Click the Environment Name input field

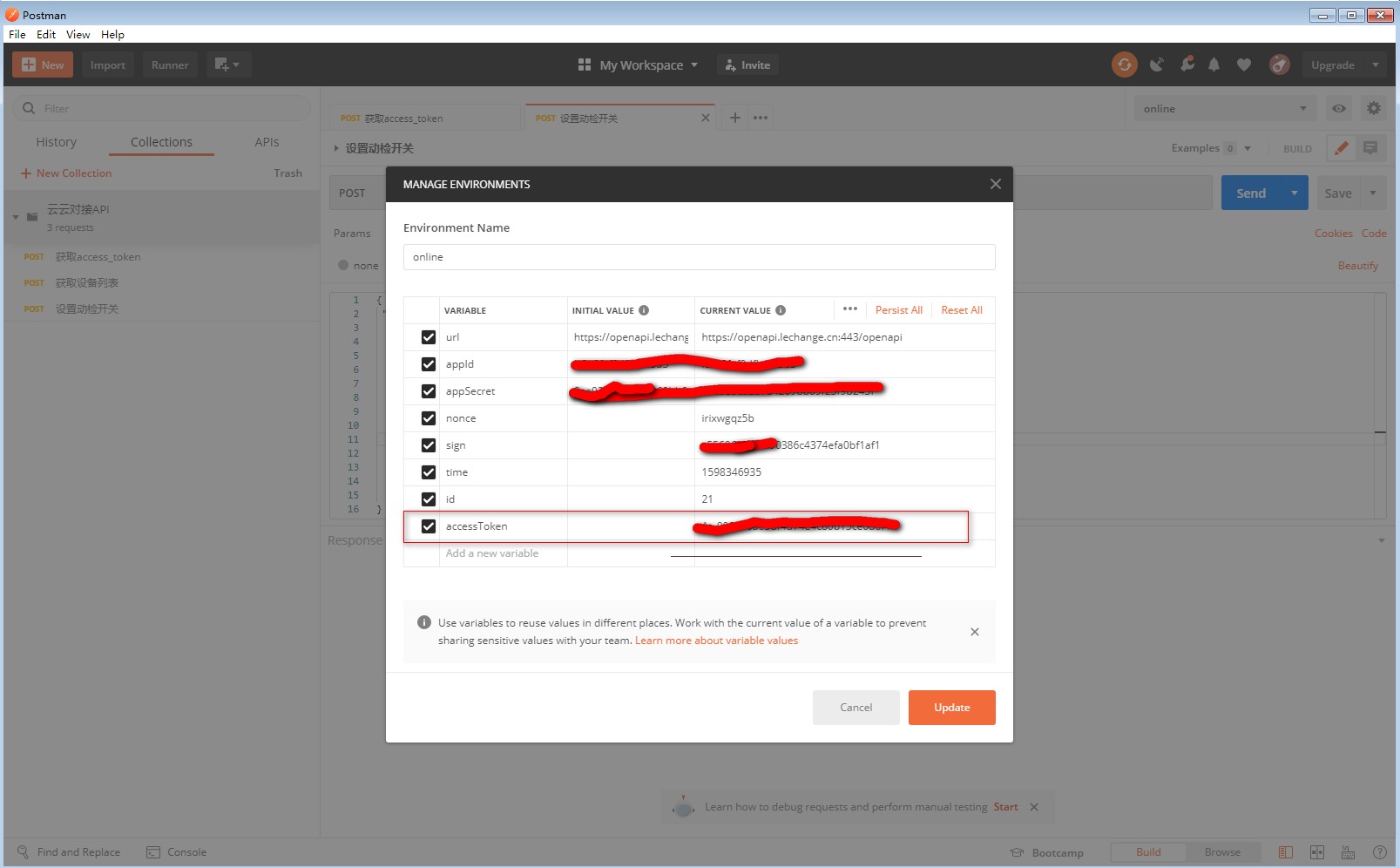click(x=699, y=257)
